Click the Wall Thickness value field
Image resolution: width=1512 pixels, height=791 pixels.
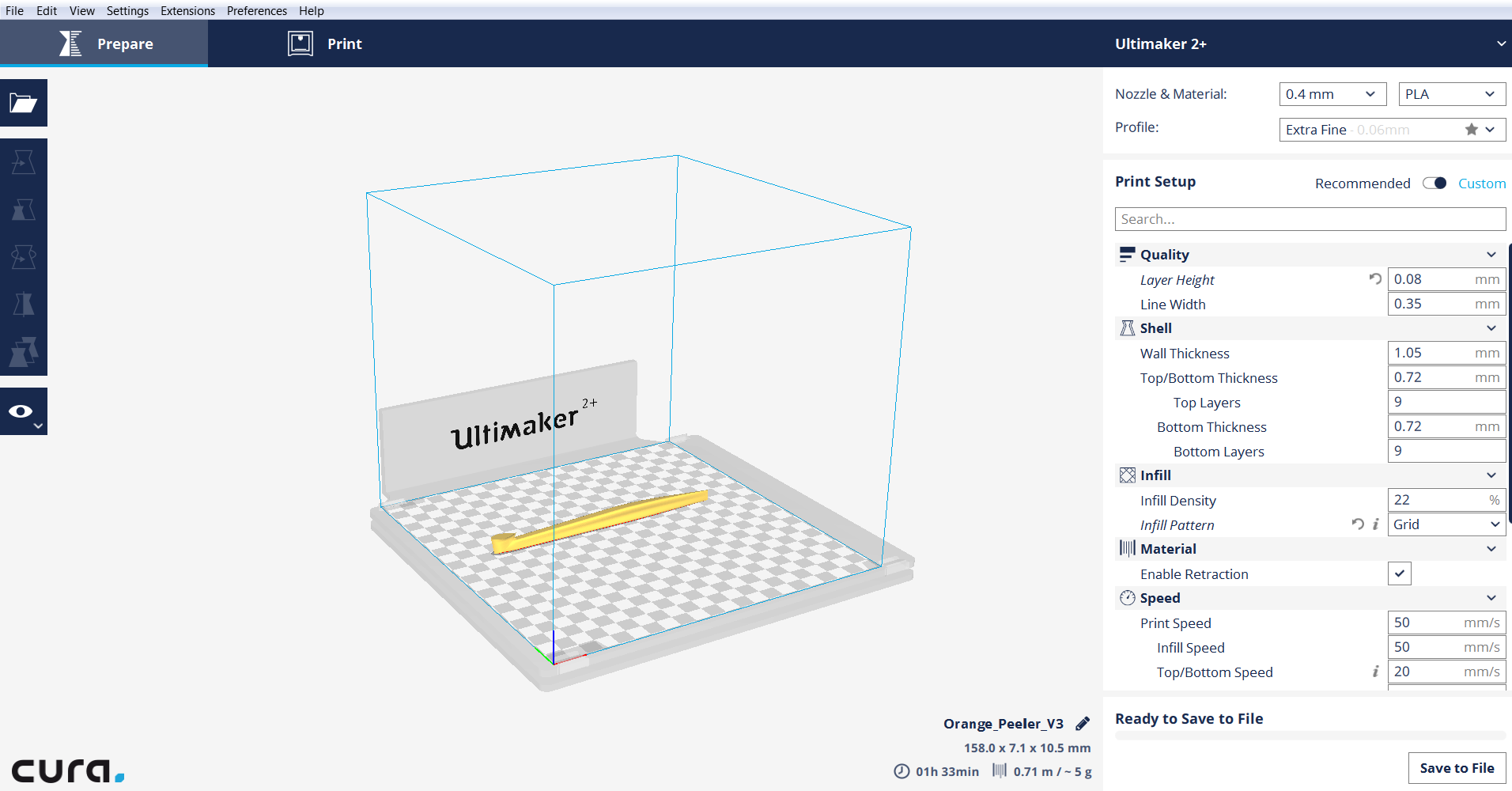tap(1446, 353)
